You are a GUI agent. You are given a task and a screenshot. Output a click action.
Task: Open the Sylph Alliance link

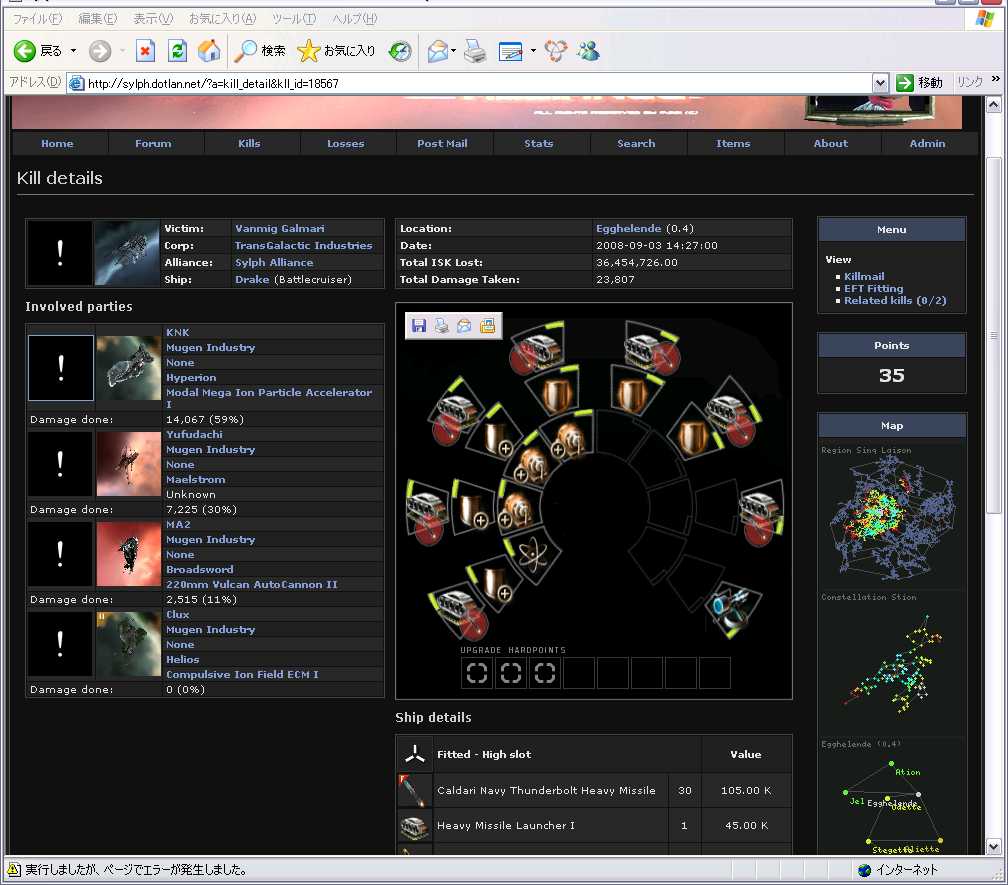(274, 262)
